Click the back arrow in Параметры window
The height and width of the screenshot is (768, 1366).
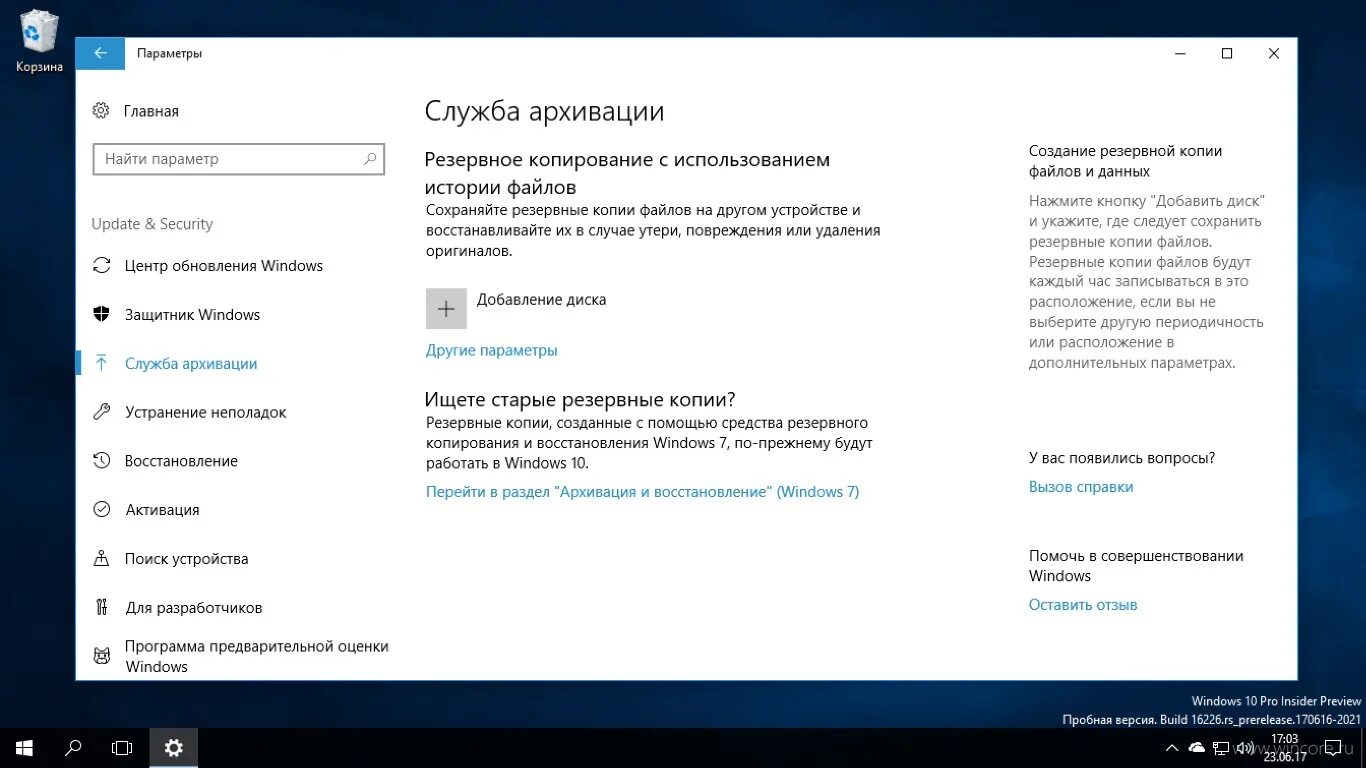(100, 54)
